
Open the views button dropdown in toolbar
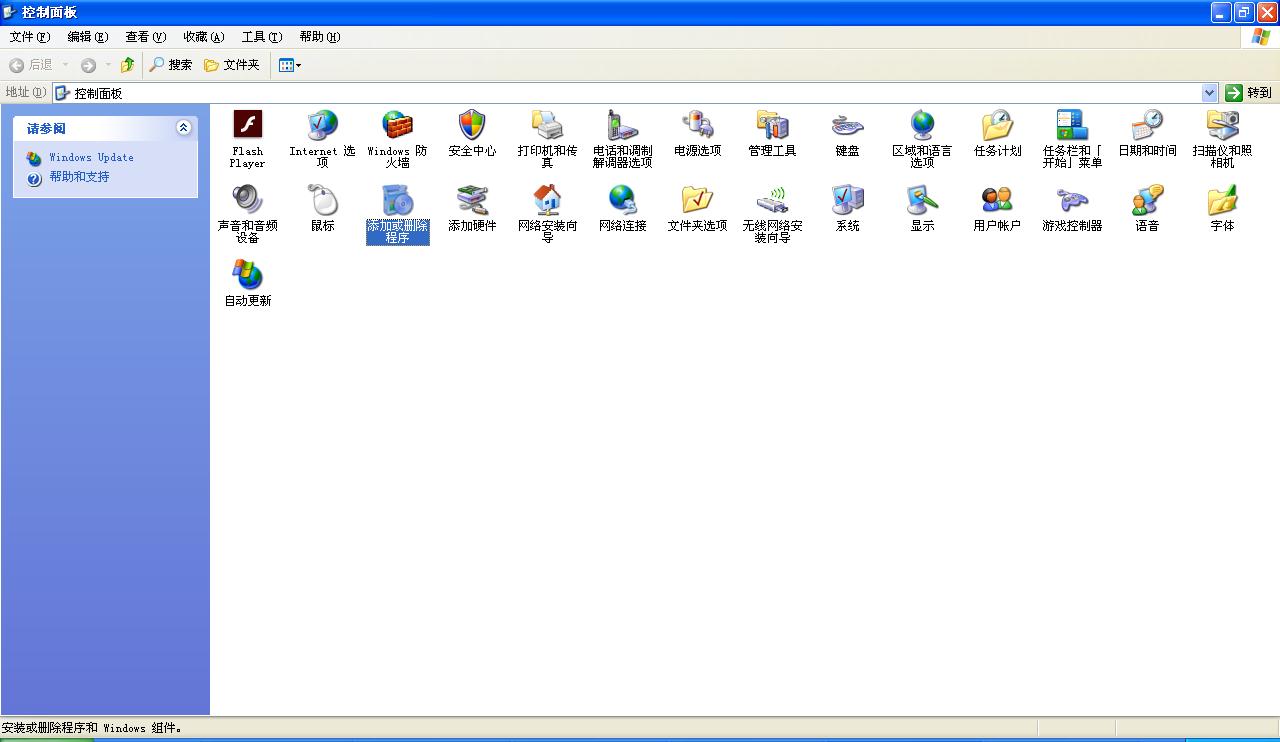coord(290,65)
